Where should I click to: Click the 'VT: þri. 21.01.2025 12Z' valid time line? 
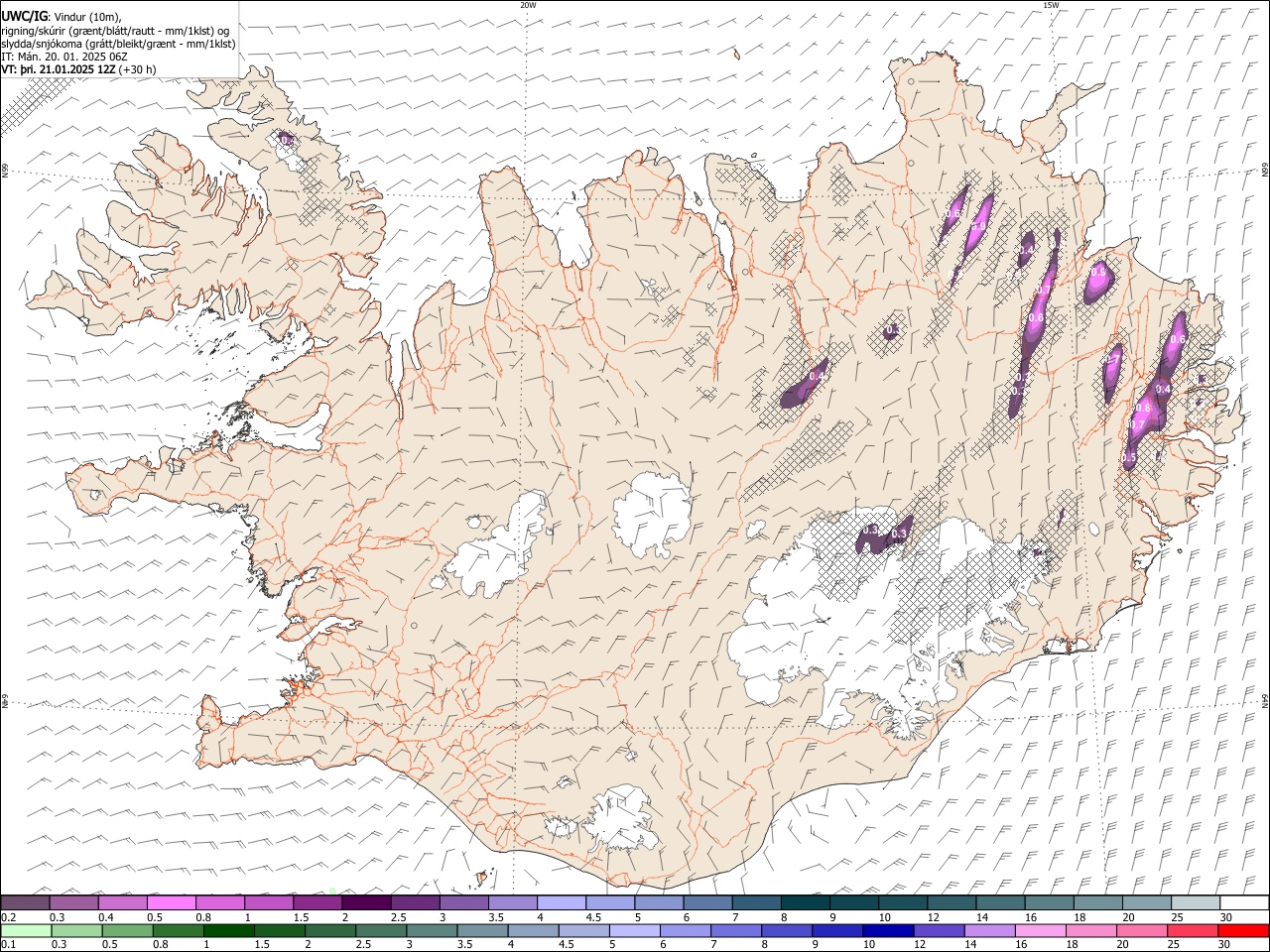click(x=59, y=69)
